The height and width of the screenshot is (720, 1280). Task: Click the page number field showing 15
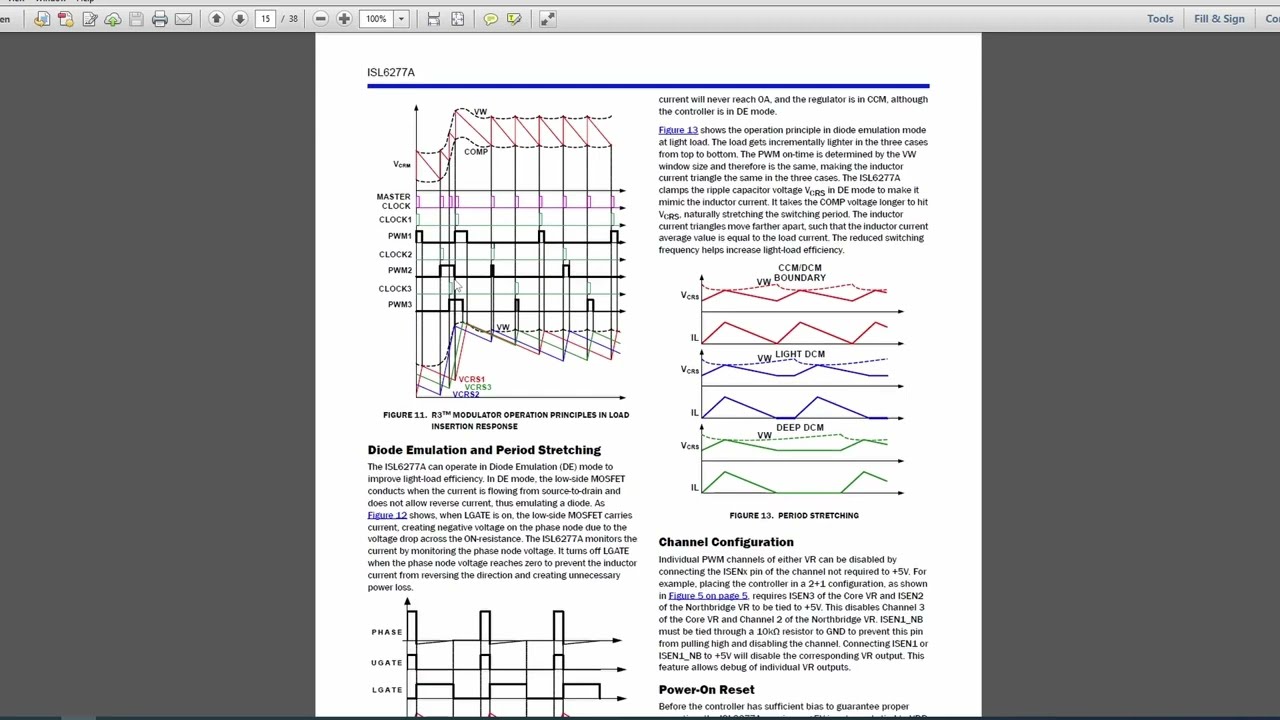point(265,19)
